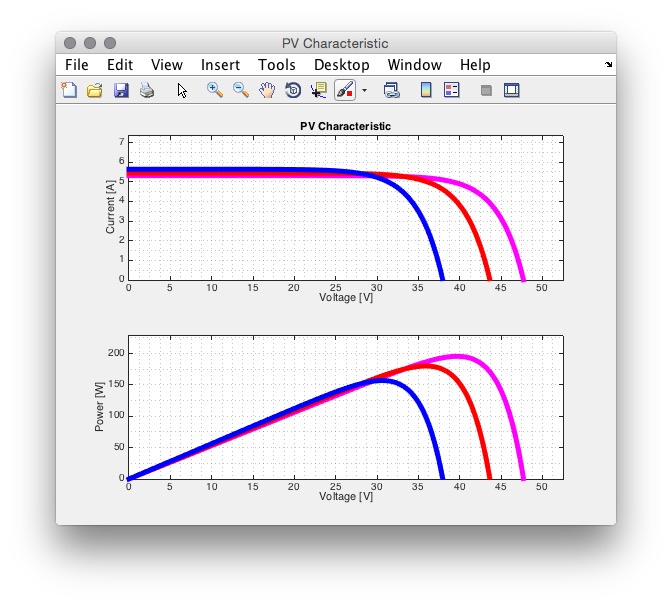
Task: Select the Edit Plot arrow tool
Action: 182,90
